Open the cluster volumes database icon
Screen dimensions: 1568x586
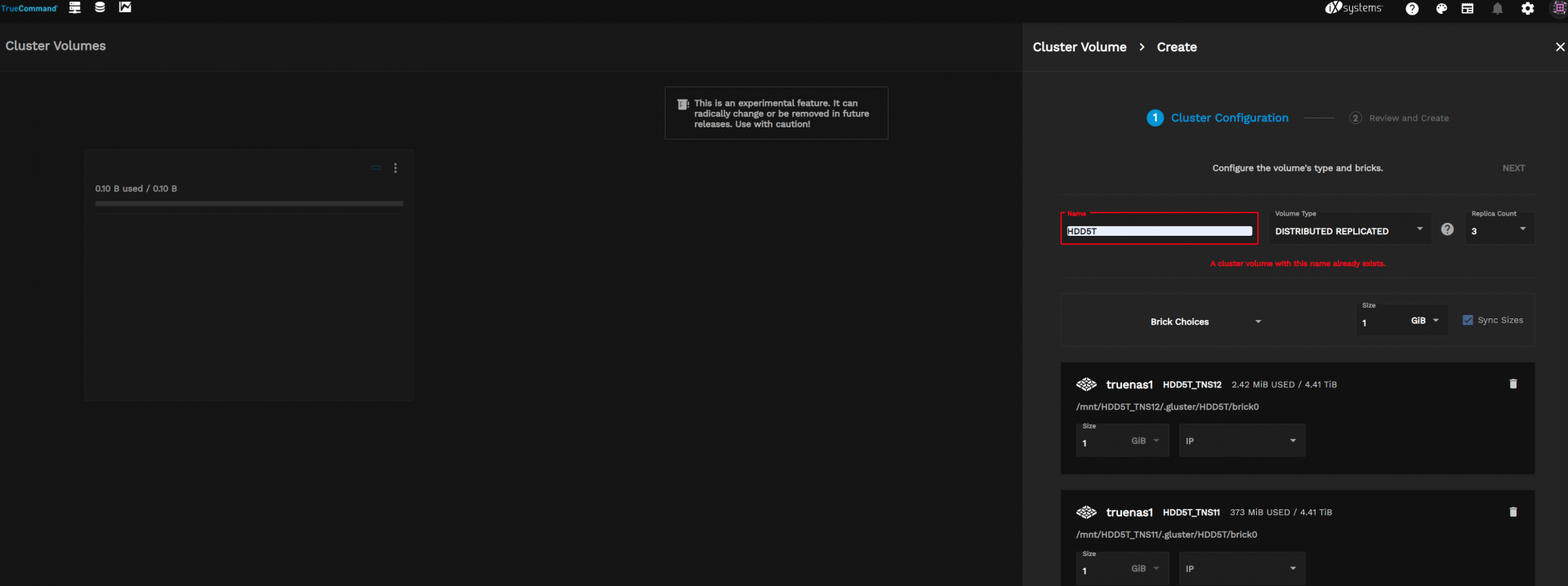(100, 7)
